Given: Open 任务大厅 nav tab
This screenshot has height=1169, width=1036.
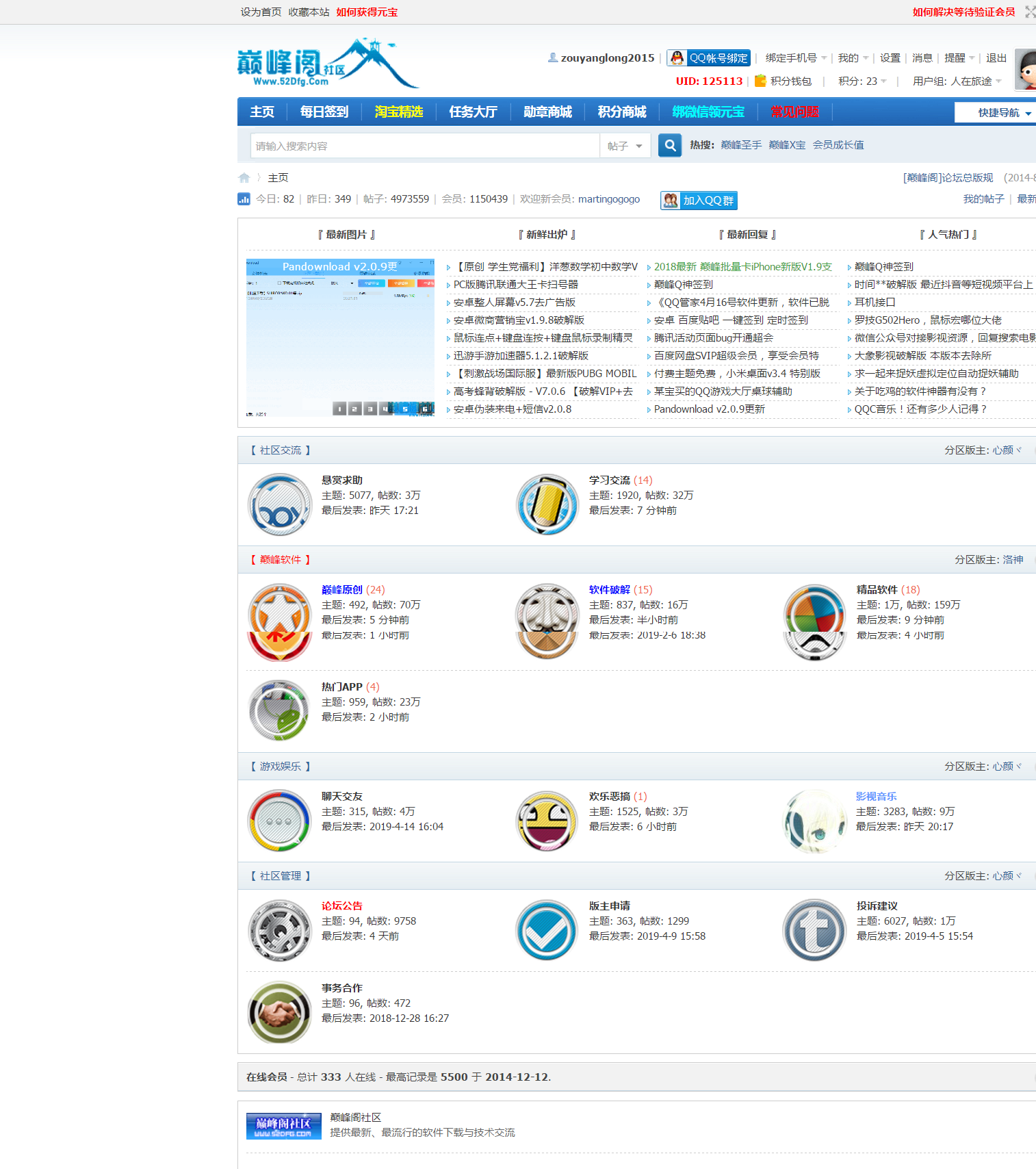Looking at the screenshot, I should [474, 112].
